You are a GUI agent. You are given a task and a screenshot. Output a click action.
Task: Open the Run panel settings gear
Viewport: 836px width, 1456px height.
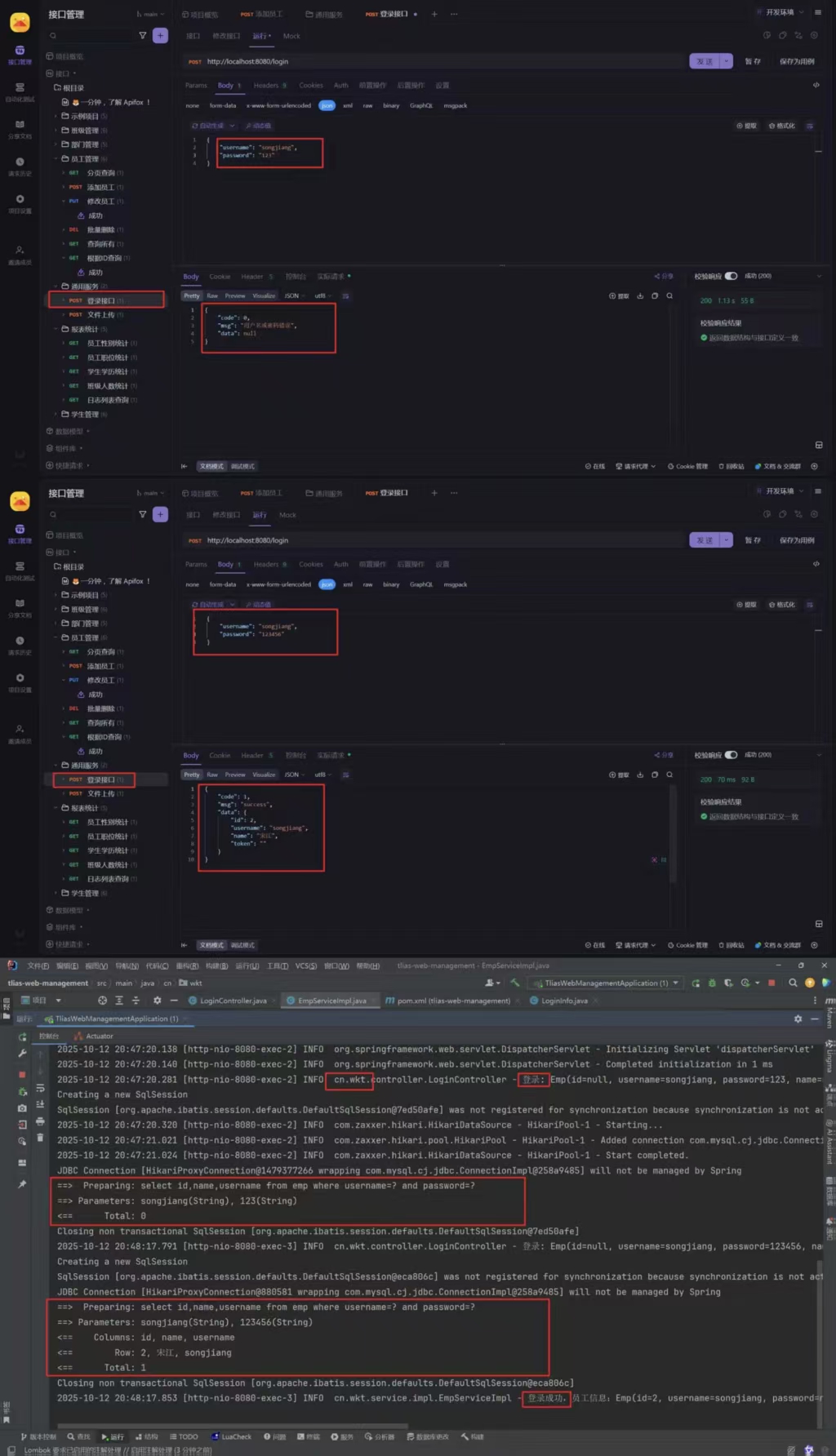798,1019
